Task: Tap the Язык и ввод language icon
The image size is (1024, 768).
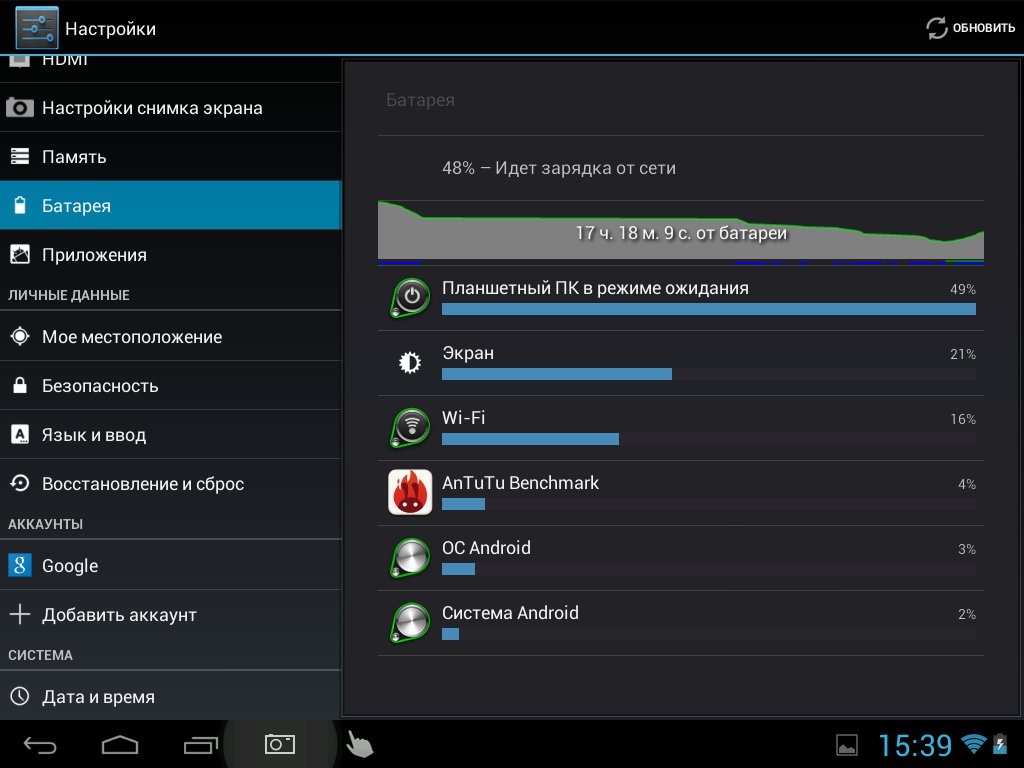Action: coord(20,435)
